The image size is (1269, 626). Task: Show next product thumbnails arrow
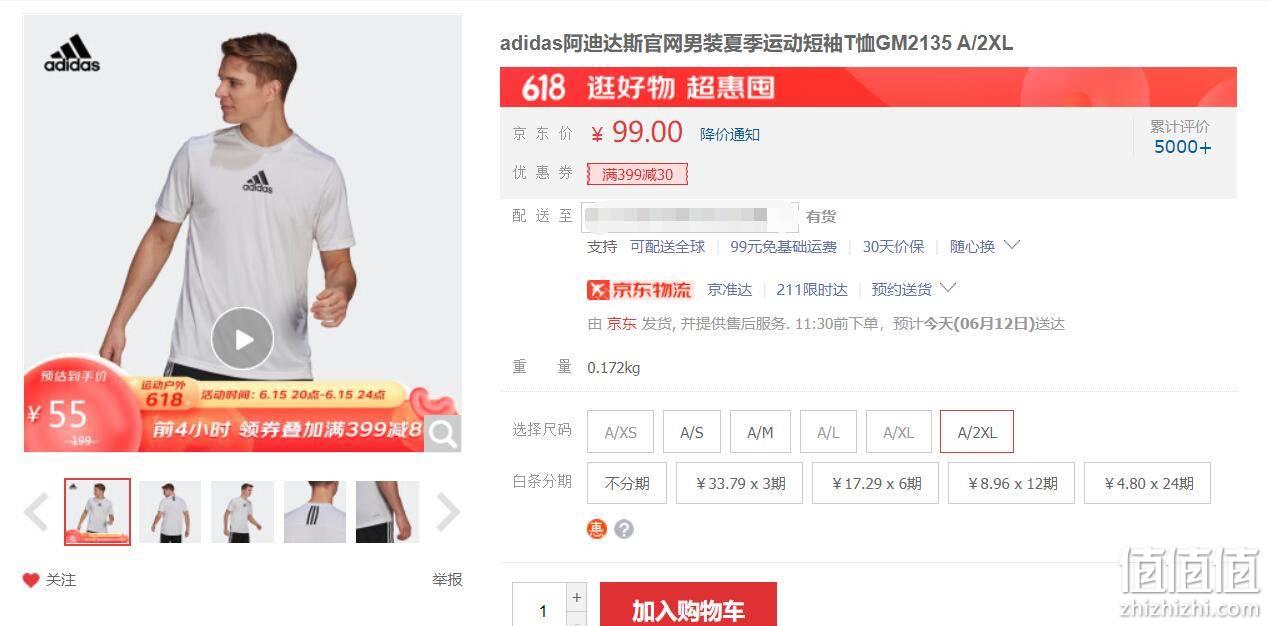pyautogui.click(x=448, y=512)
